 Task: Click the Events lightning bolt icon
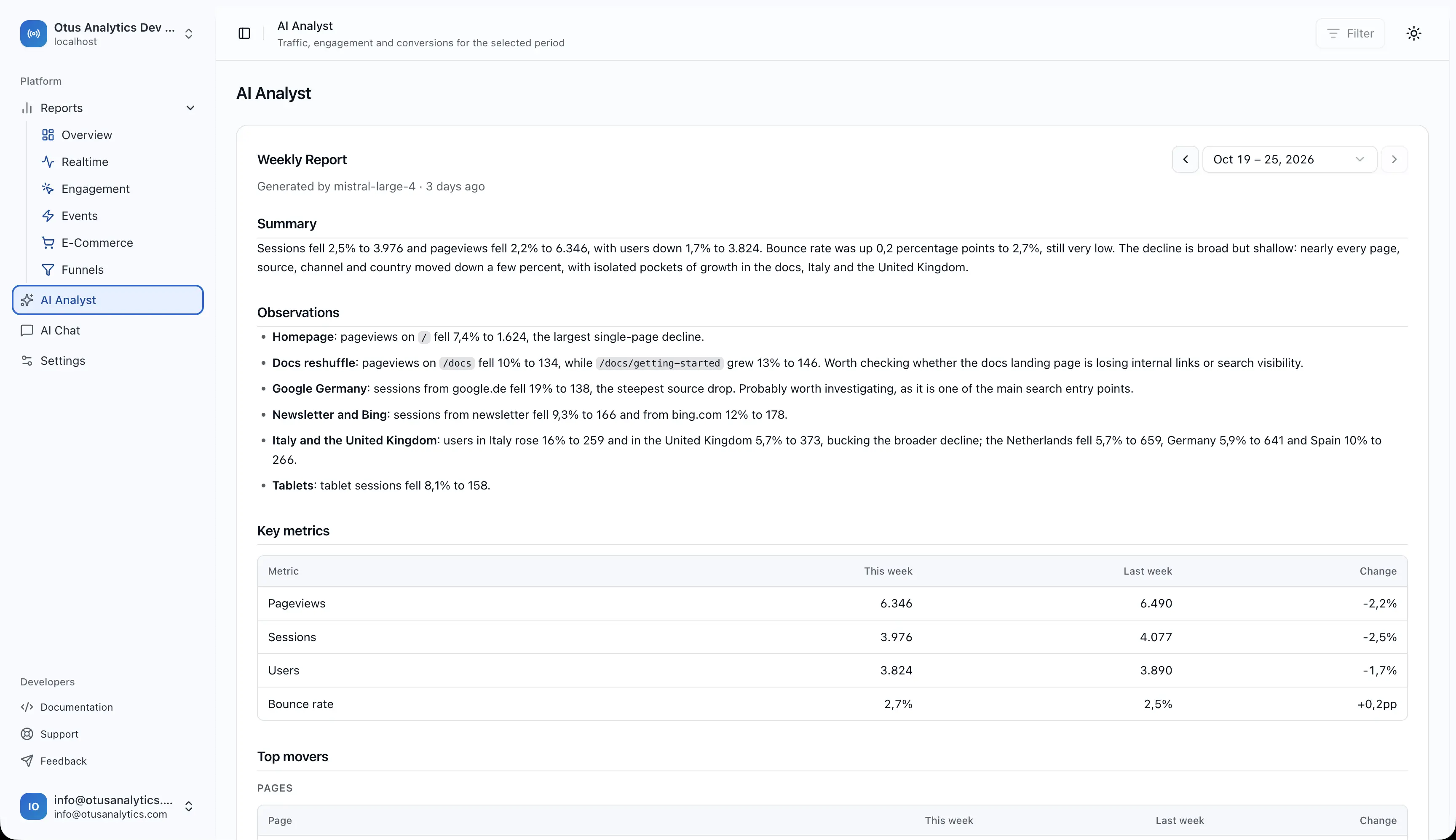pos(48,216)
